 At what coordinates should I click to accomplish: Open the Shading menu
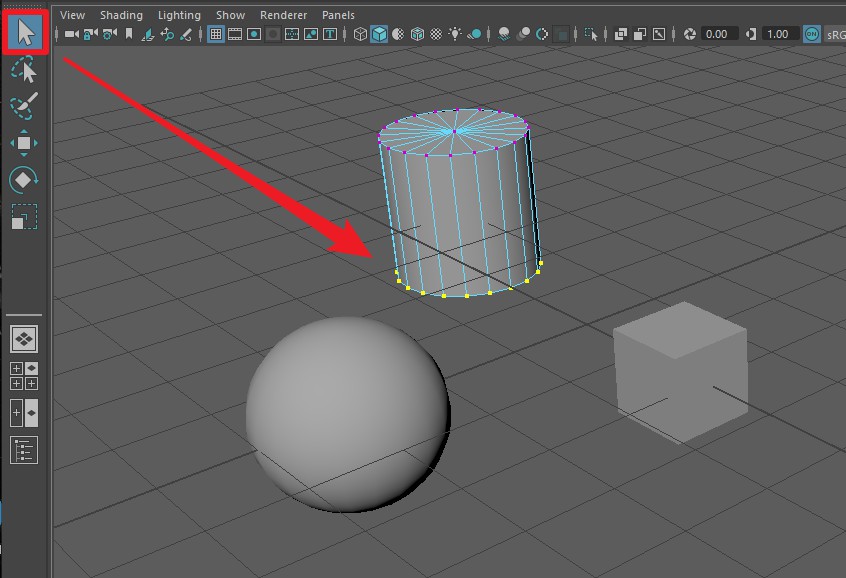coord(121,15)
